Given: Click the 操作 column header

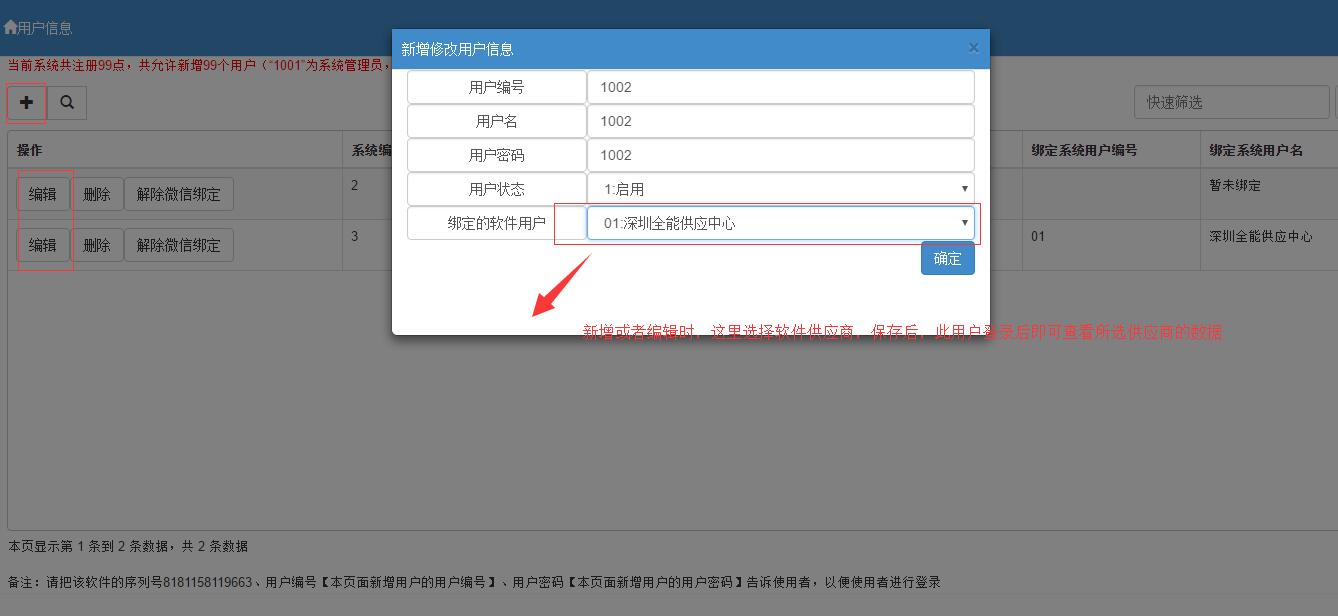Looking at the screenshot, I should coord(30,150).
